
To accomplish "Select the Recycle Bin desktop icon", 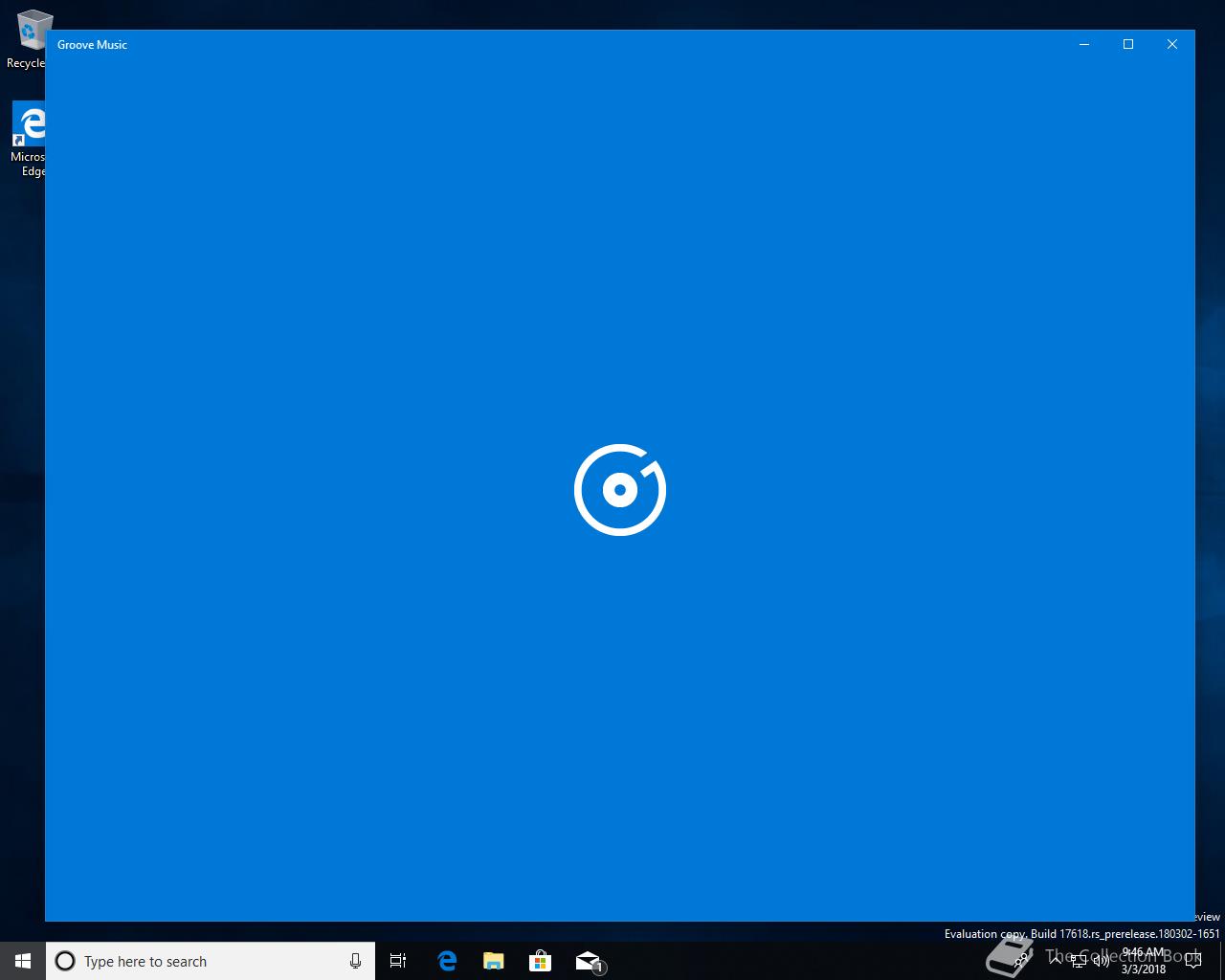I will (x=29, y=39).
